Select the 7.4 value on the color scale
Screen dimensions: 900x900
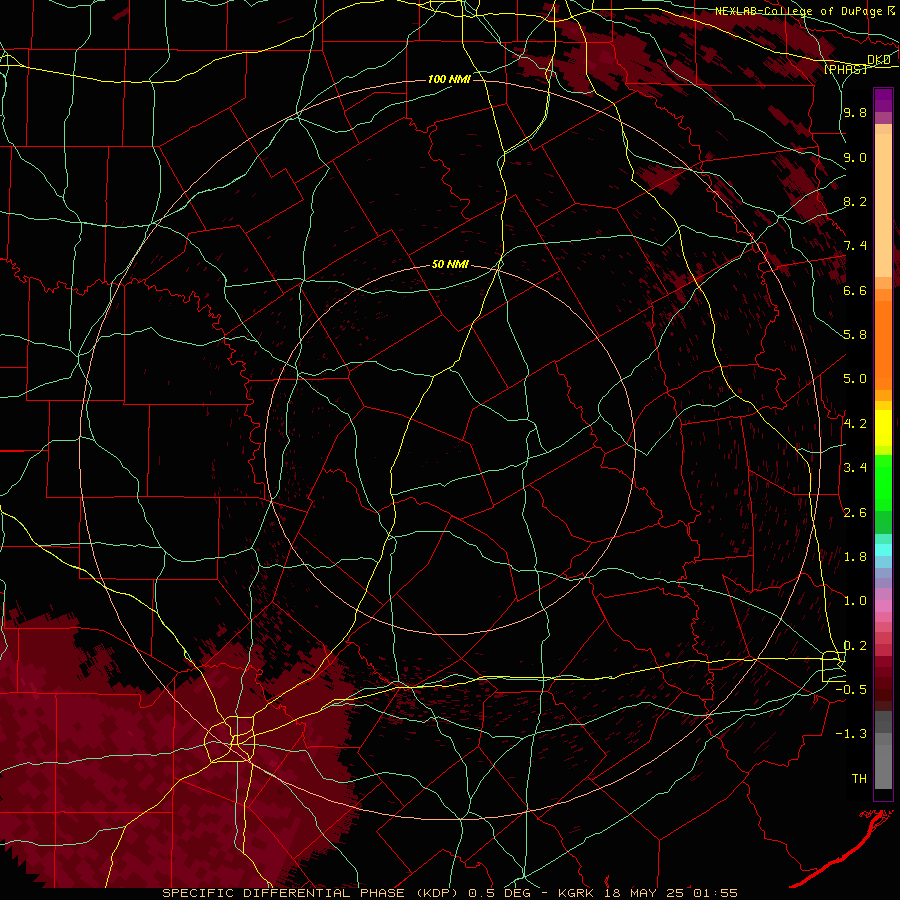tap(855, 246)
